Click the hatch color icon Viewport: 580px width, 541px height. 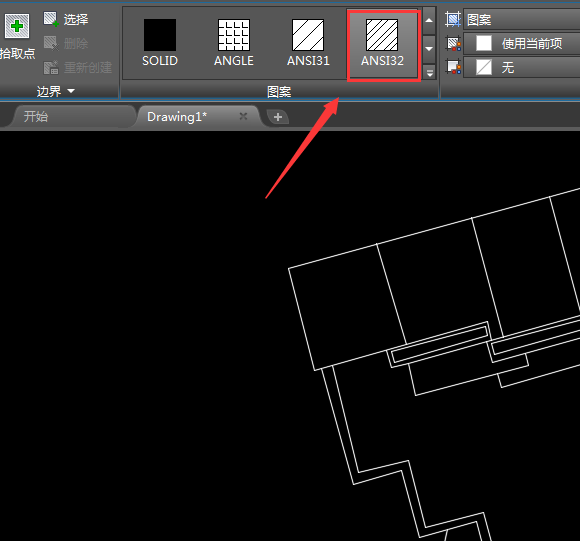point(453,44)
